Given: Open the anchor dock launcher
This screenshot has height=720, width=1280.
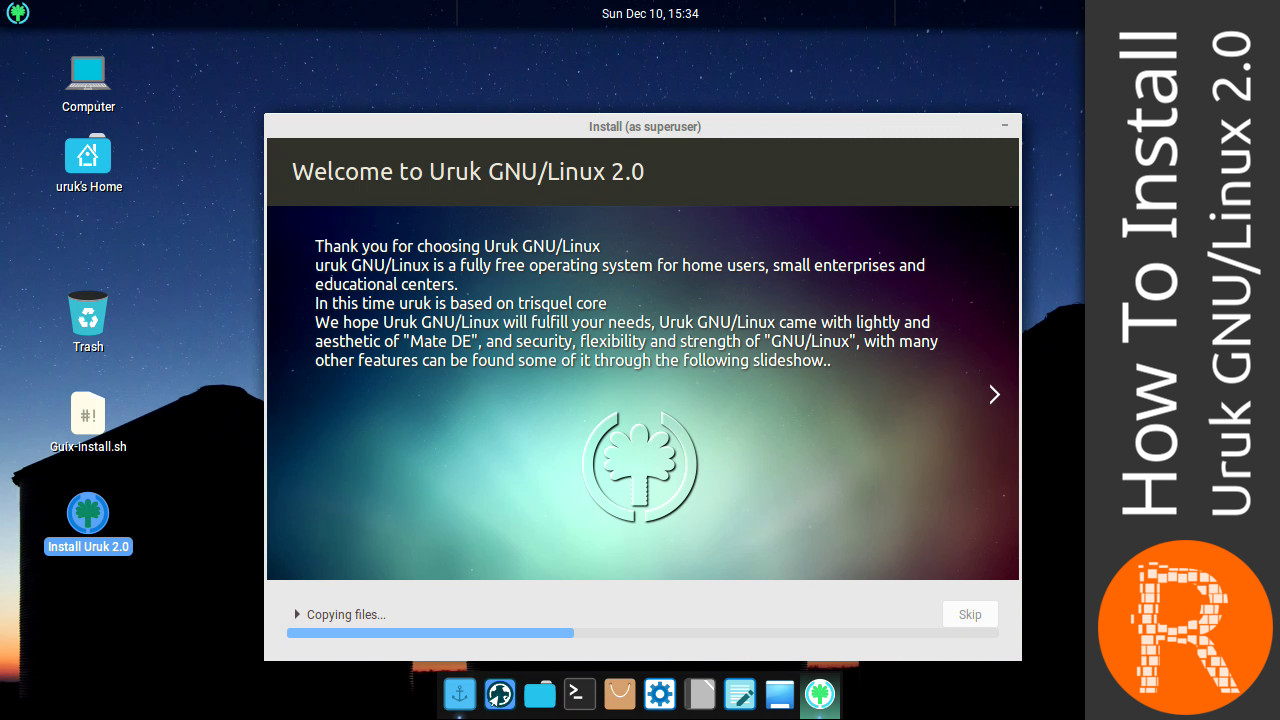Looking at the screenshot, I should [460, 693].
